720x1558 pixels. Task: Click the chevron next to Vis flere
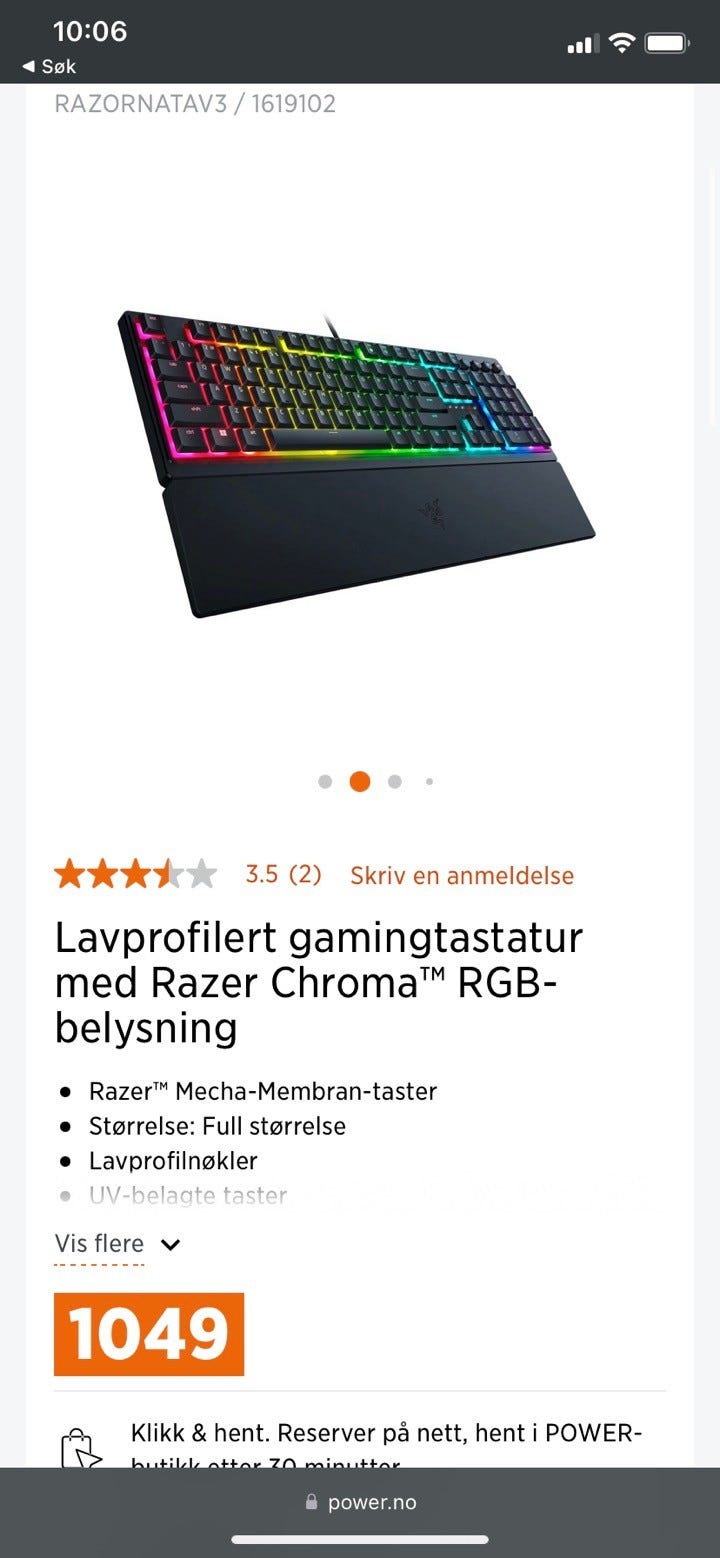[170, 1245]
